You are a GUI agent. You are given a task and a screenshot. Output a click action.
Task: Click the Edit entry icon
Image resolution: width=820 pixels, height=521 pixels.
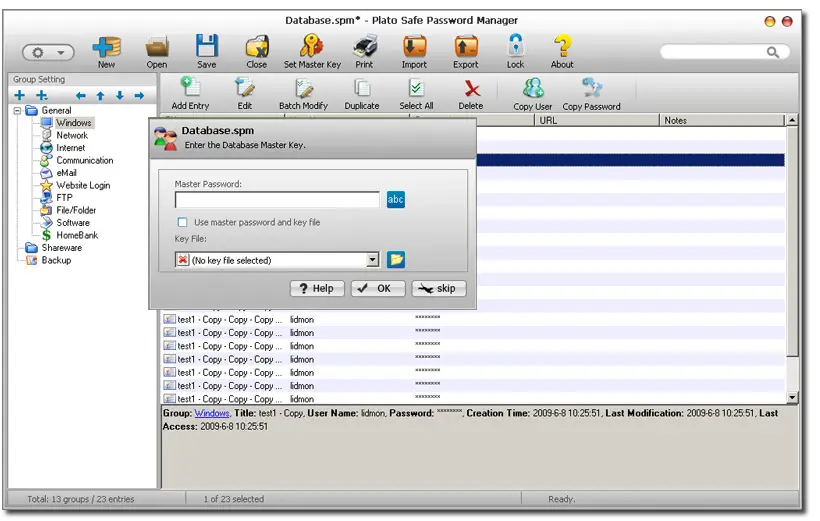[245, 93]
